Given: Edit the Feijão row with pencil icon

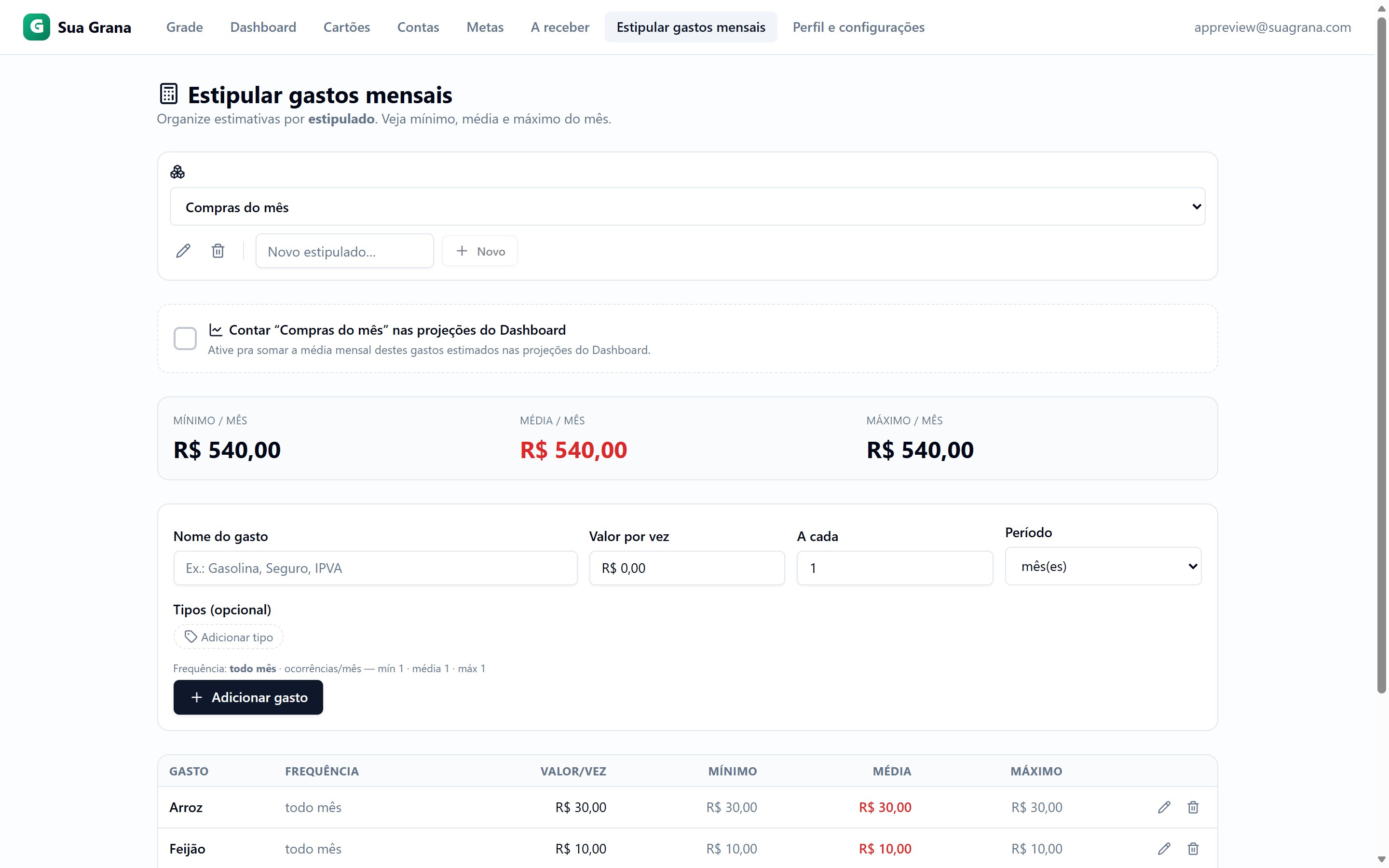Looking at the screenshot, I should tap(1164, 849).
